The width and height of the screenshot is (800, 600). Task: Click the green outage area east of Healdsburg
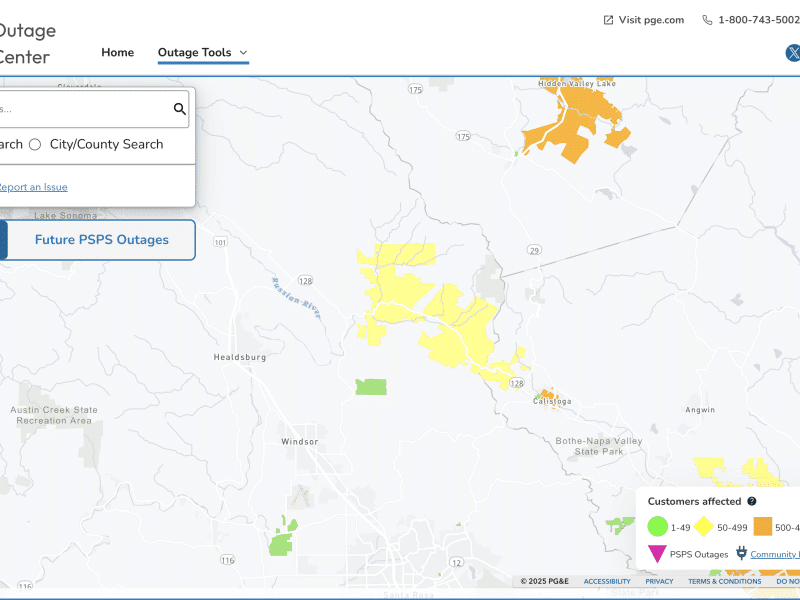[371, 386]
